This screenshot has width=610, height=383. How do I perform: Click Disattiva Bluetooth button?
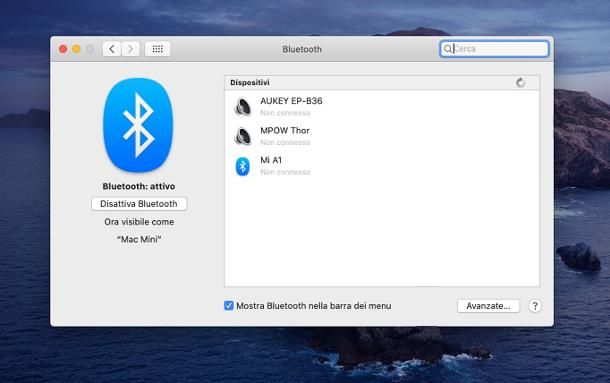[139, 204]
